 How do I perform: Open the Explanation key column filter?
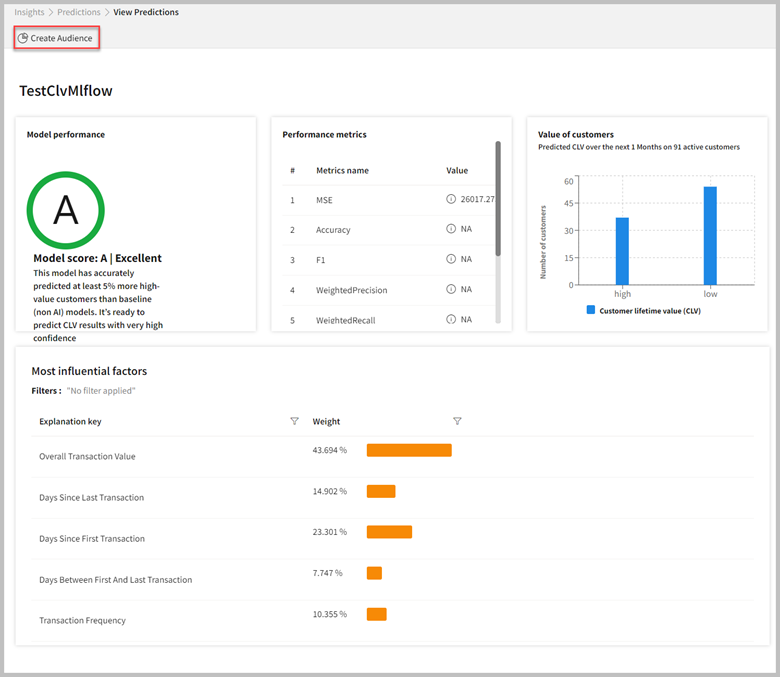point(294,421)
